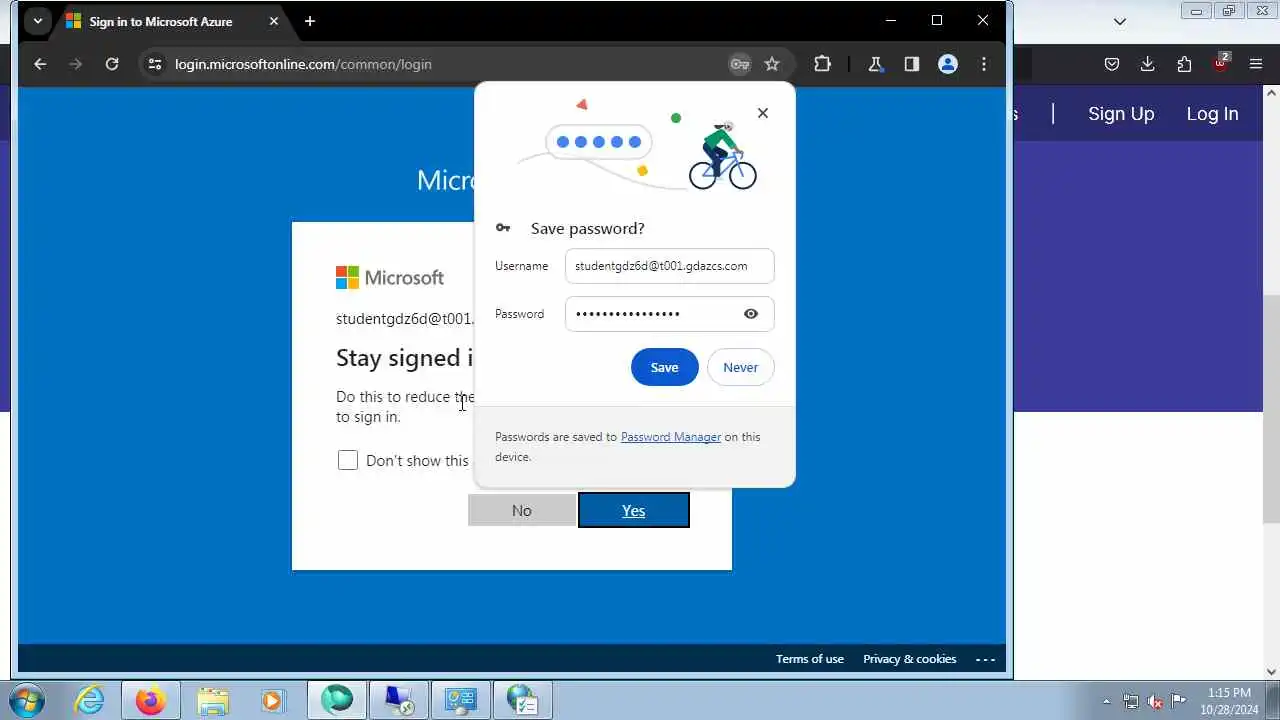Open Chrome three-dot menu
1280x720 pixels.
(x=984, y=64)
